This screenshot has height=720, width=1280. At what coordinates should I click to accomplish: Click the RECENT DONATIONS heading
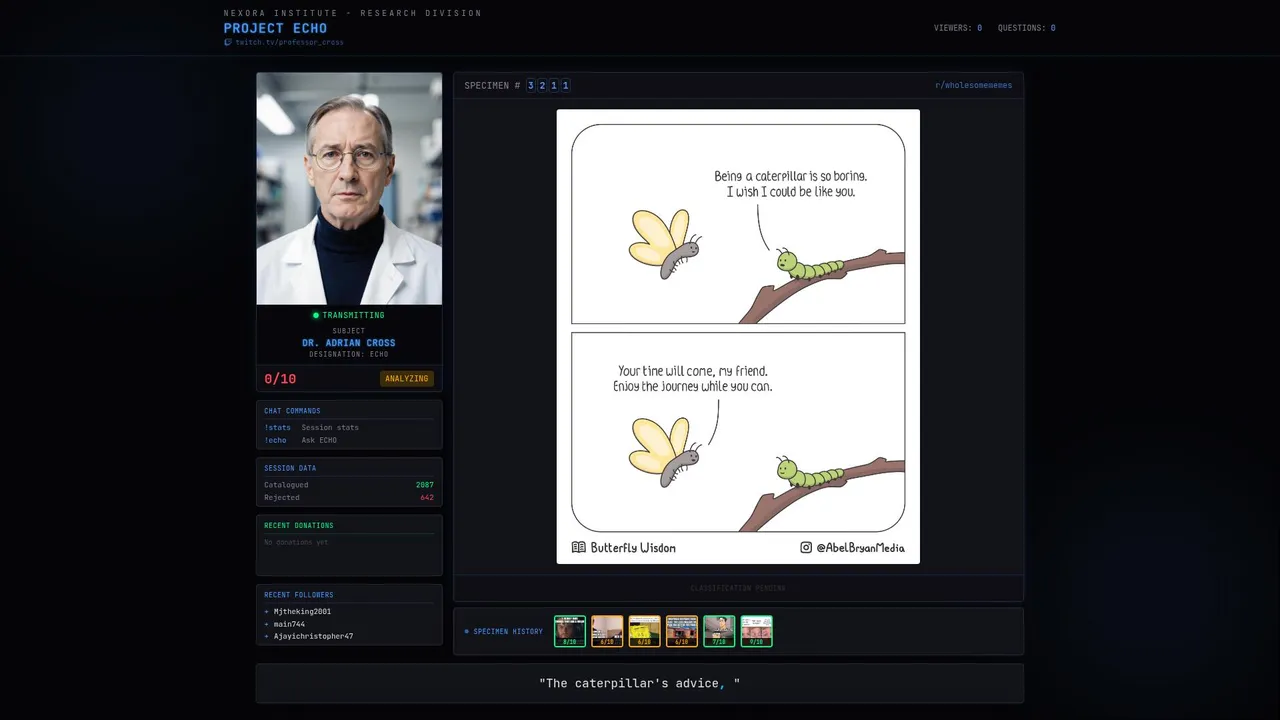pyautogui.click(x=299, y=525)
